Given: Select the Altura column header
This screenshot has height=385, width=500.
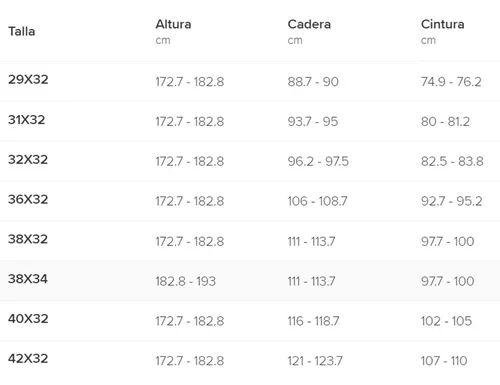Looking at the screenshot, I should click(x=173, y=24).
